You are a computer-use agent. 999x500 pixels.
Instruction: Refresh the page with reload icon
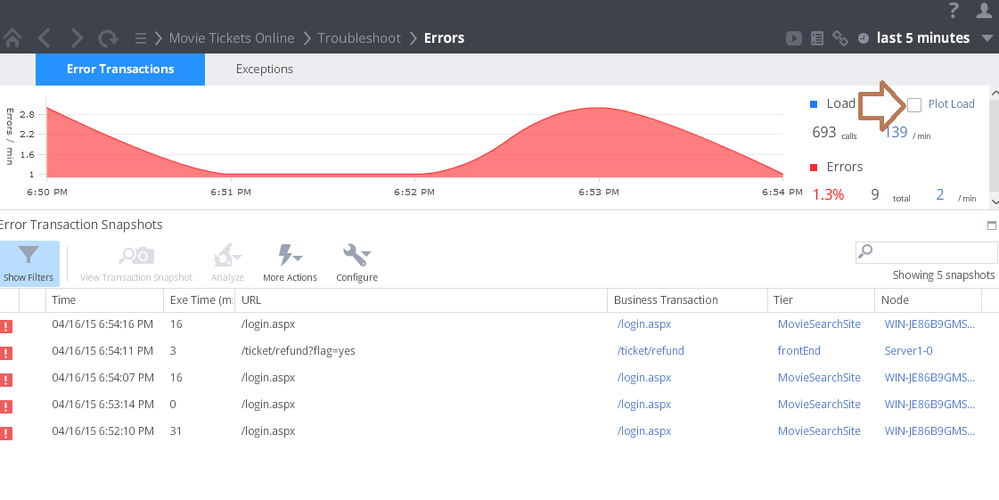tap(108, 38)
